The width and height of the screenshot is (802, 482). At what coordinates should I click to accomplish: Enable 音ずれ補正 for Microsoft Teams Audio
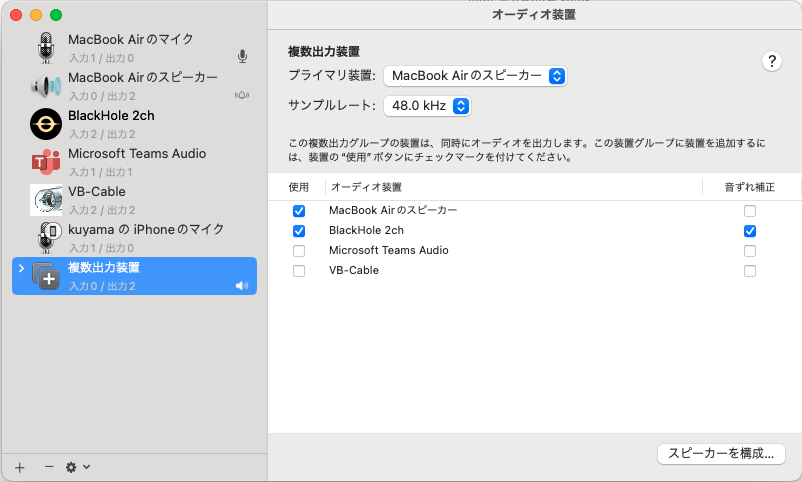click(x=750, y=251)
